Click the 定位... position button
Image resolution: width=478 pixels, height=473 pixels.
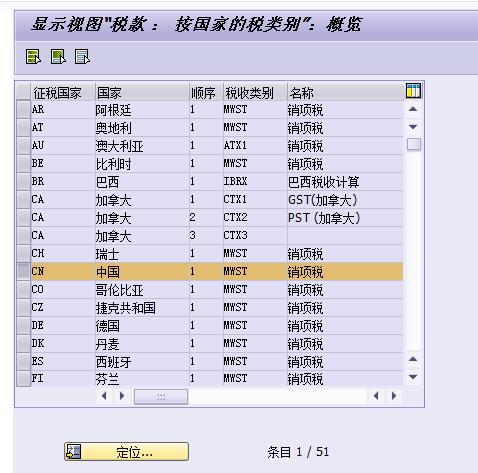pyautogui.click(x=126, y=452)
